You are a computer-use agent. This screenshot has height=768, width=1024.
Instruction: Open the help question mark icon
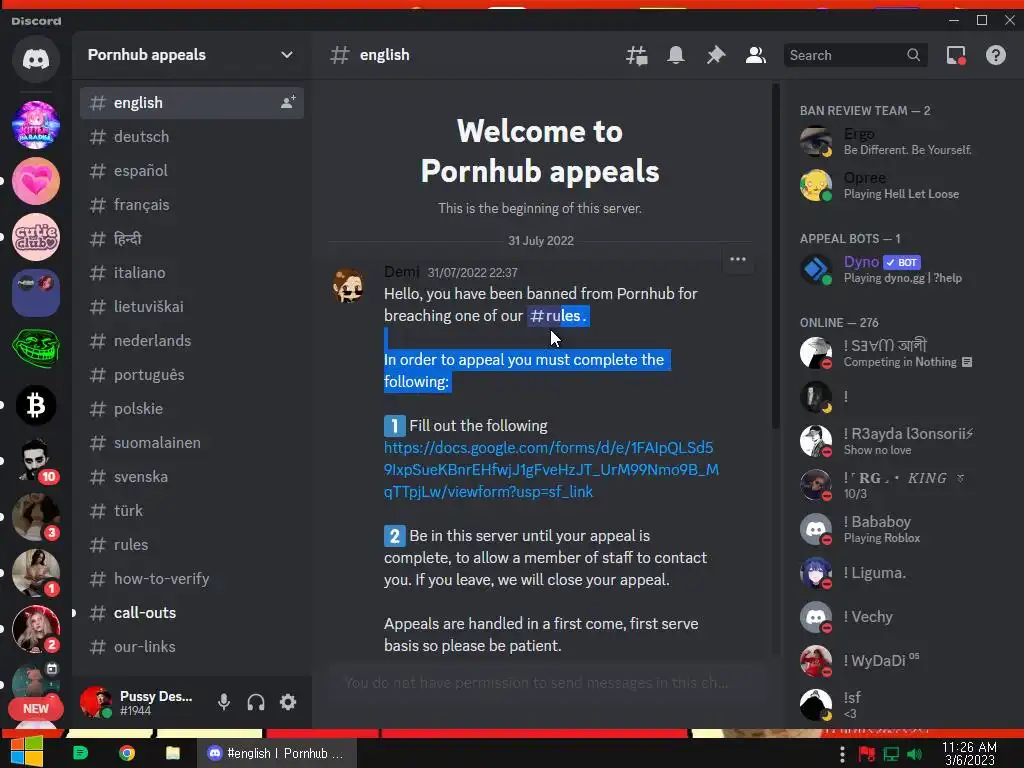point(996,56)
